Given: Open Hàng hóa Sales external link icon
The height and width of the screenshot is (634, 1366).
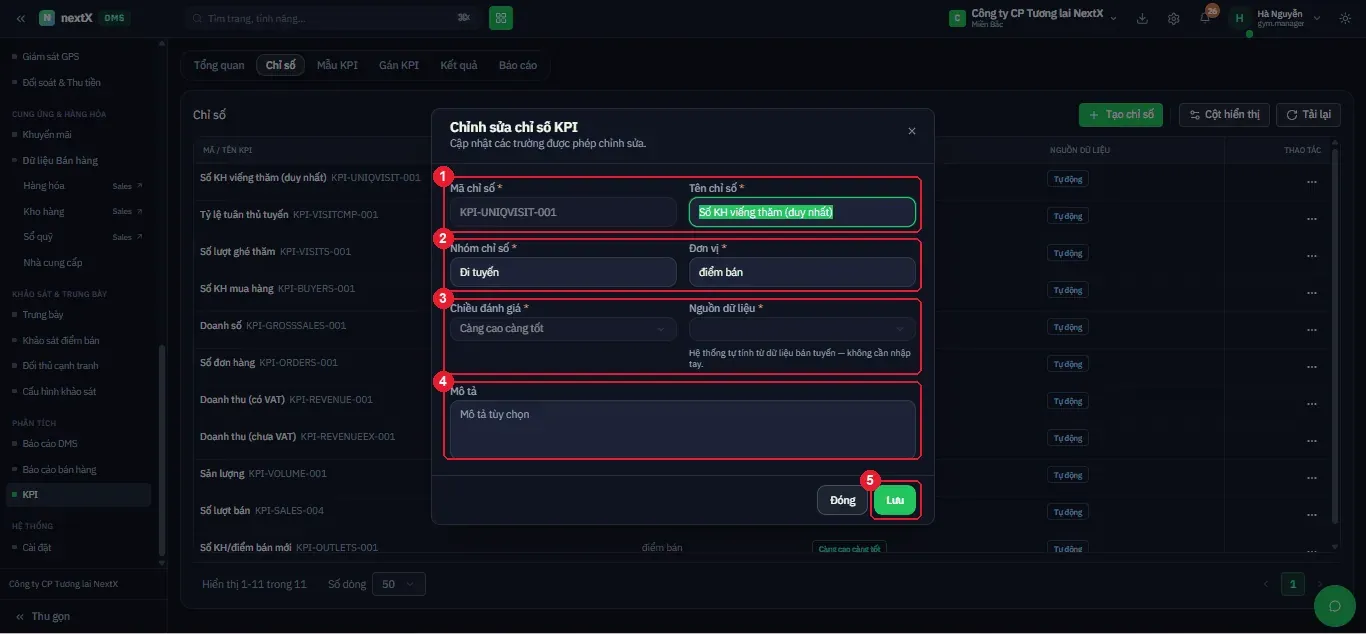Looking at the screenshot, I should point(139,186).
